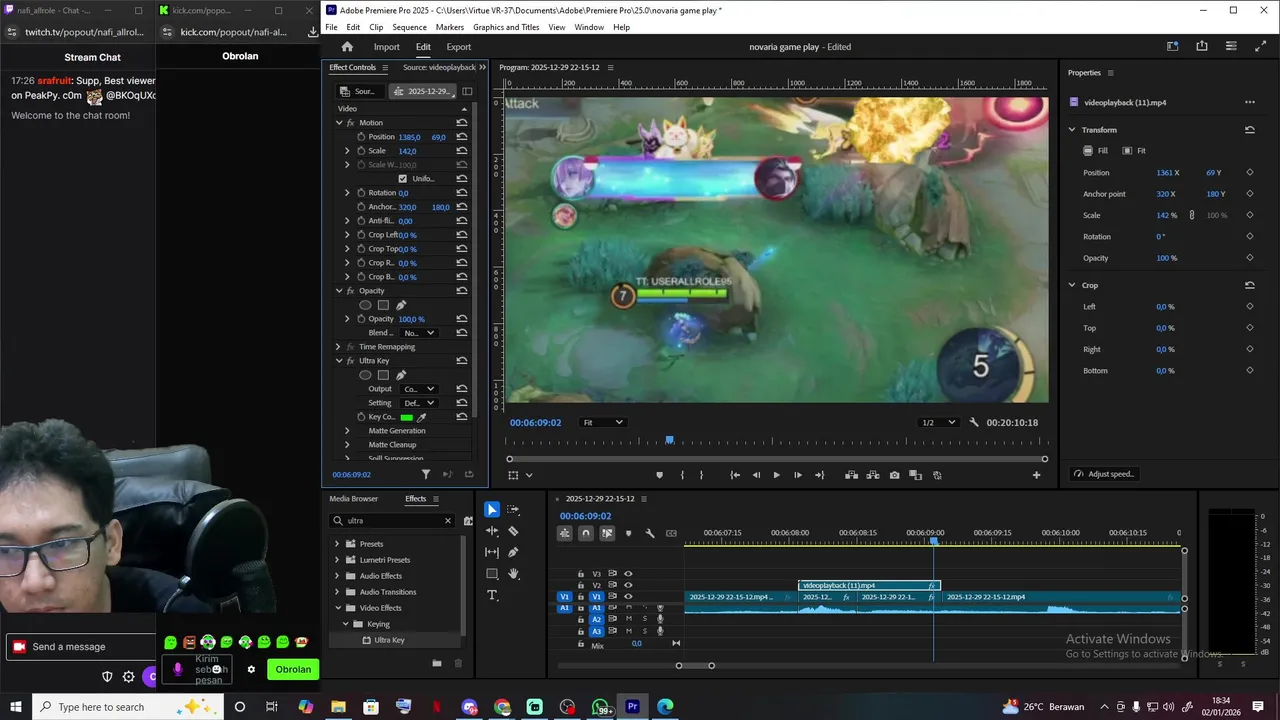
Task: Open the Quick Export share icon
Action: pyautogui.click(x=1202, y=46)
